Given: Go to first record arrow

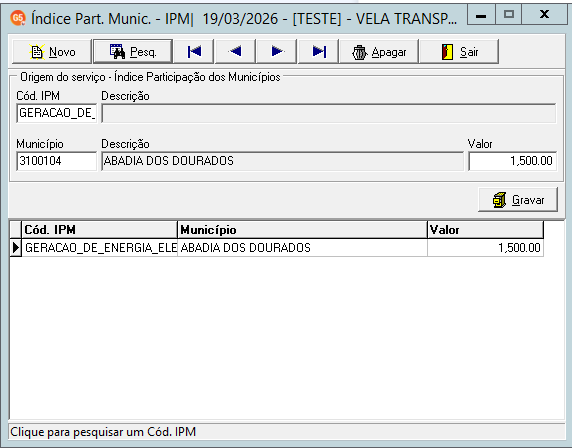Looking at the screenshot, I should click(x=194, y=52).
